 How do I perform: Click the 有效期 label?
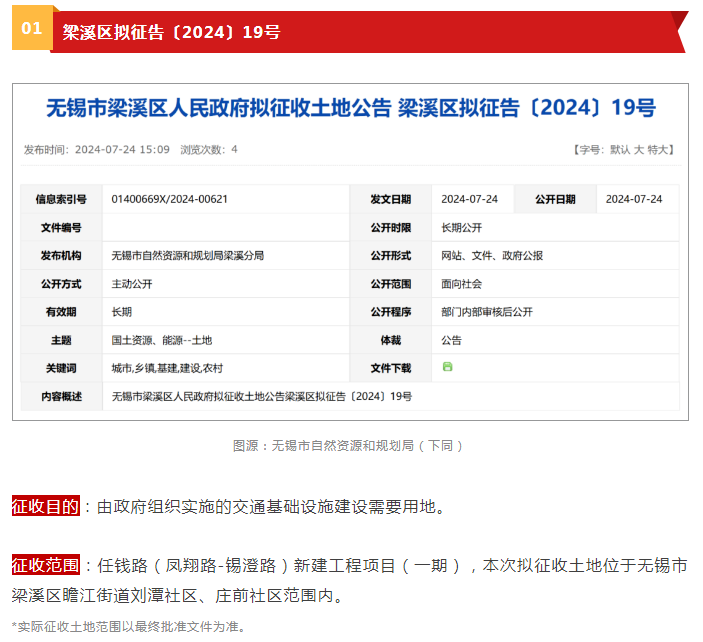61,312
